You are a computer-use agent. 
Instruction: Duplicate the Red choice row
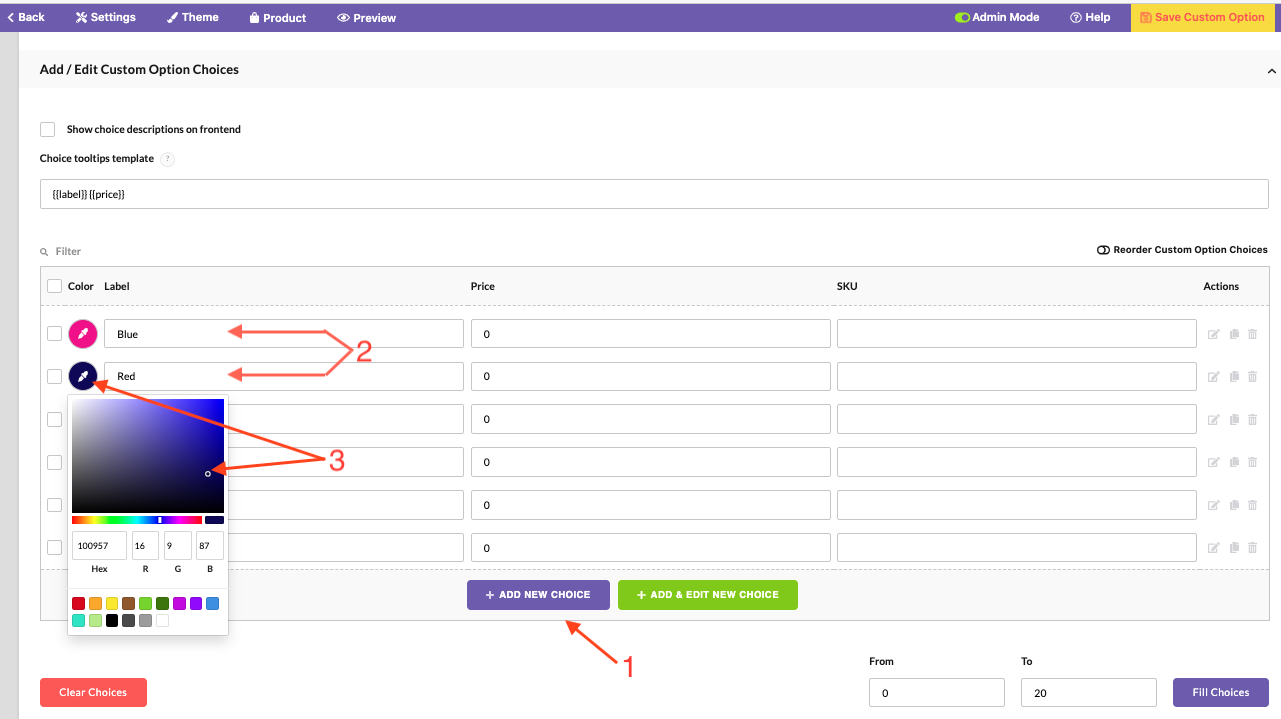click(x=1232, y=376)
